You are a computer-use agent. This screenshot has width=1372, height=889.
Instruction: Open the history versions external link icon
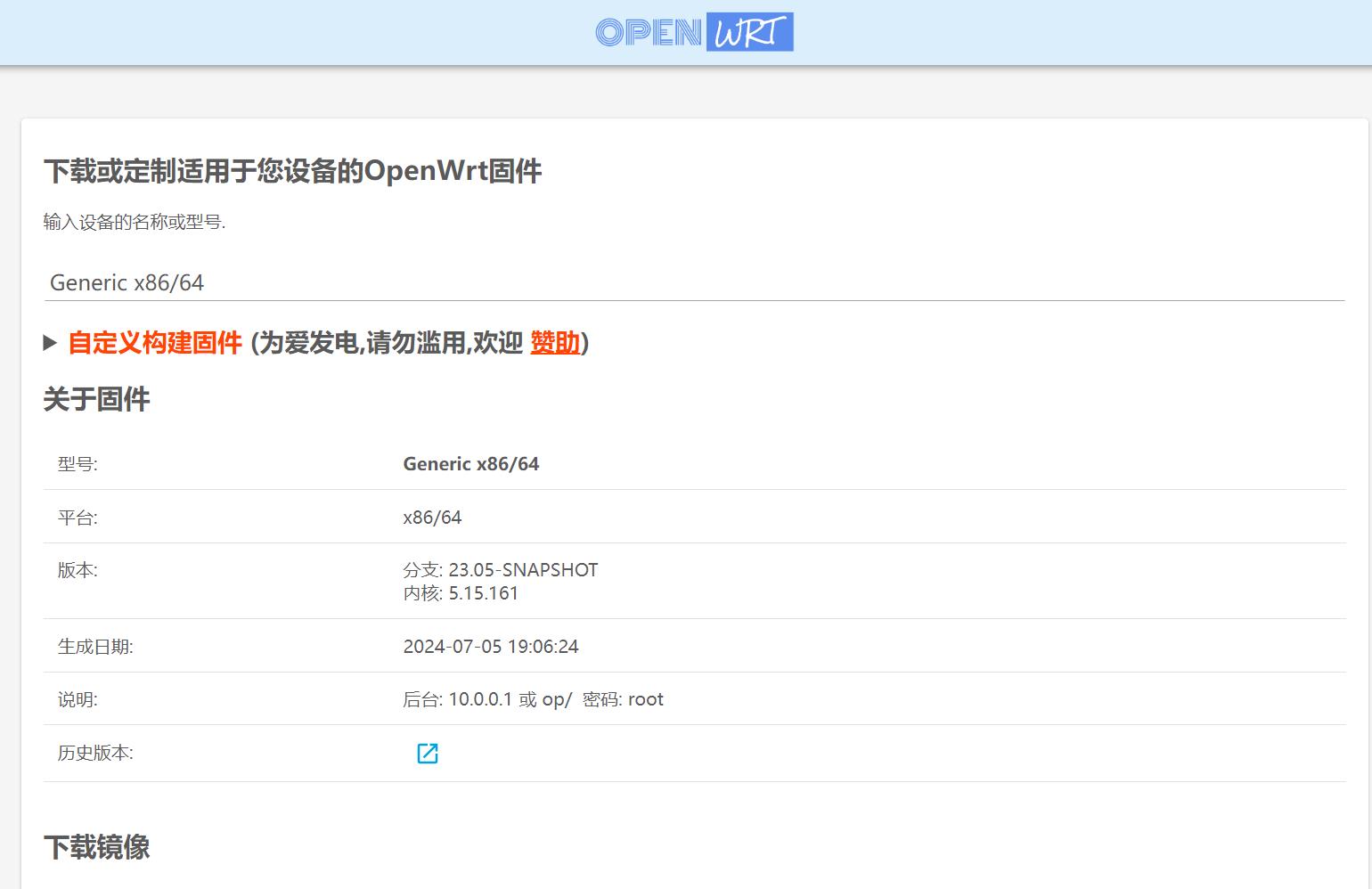428,754
